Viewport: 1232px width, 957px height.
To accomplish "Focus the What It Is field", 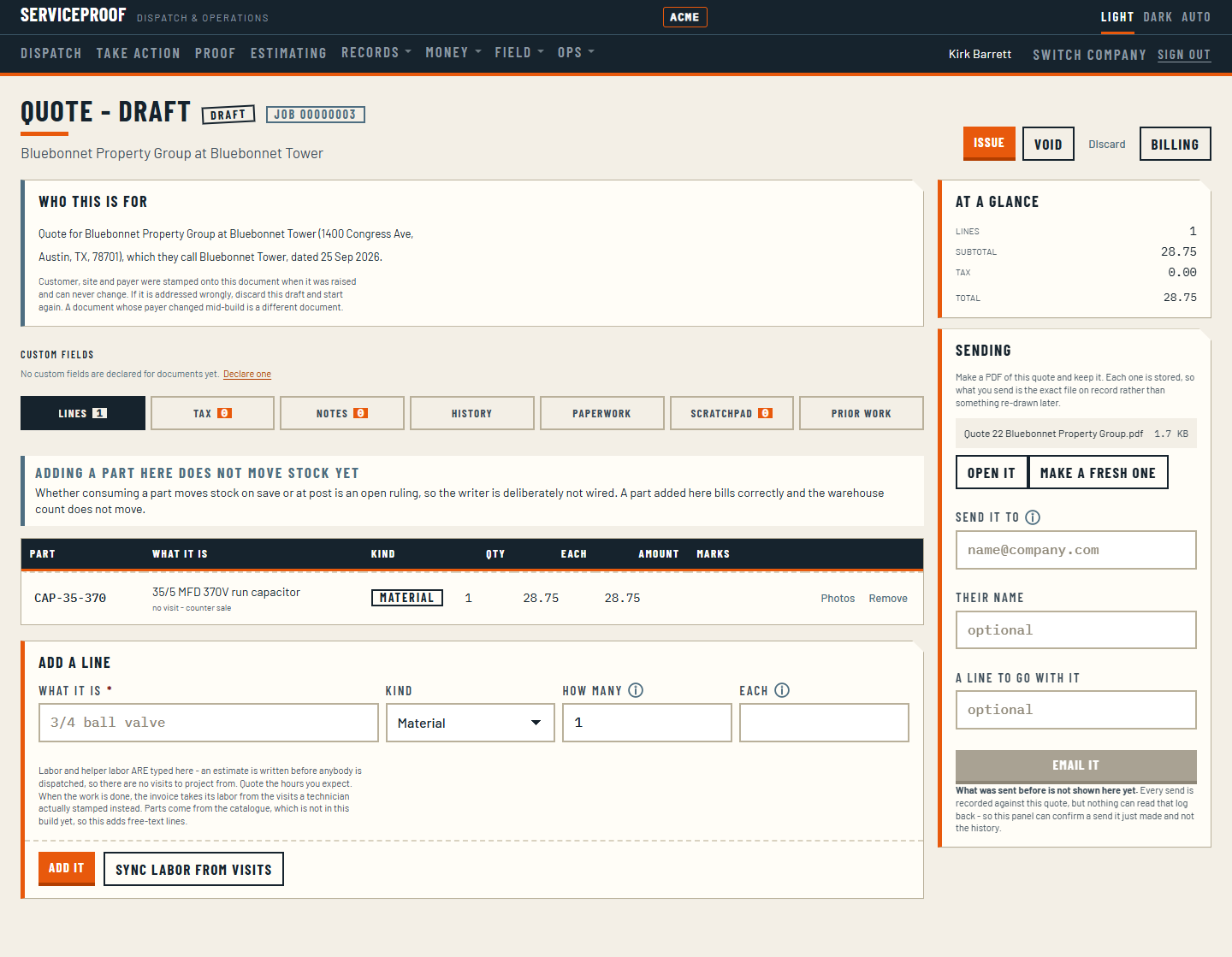I will coord(209,723).
